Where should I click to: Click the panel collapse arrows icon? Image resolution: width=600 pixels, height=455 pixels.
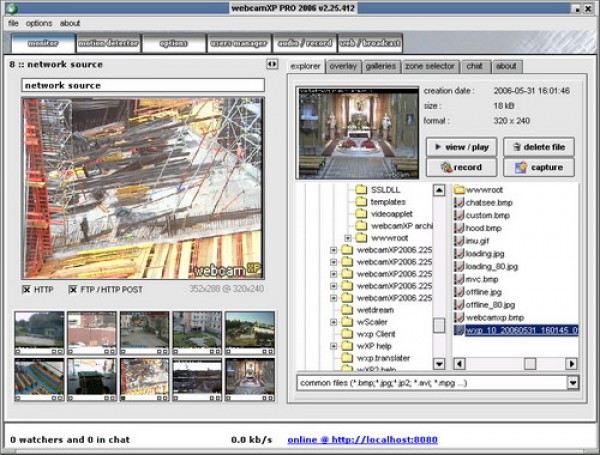(x=271, y=64)
